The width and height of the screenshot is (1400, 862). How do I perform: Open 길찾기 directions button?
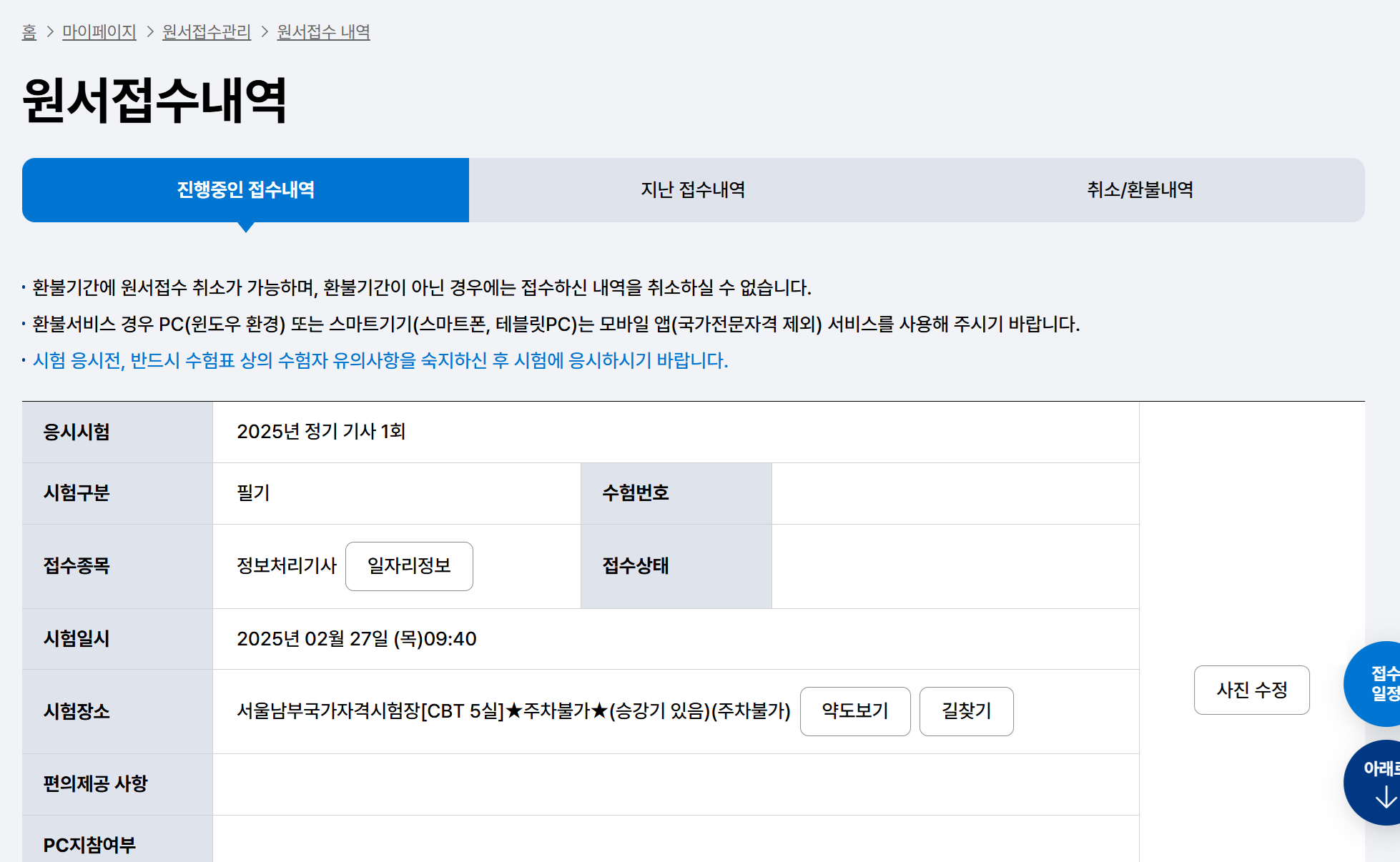(x=966, y=711)
